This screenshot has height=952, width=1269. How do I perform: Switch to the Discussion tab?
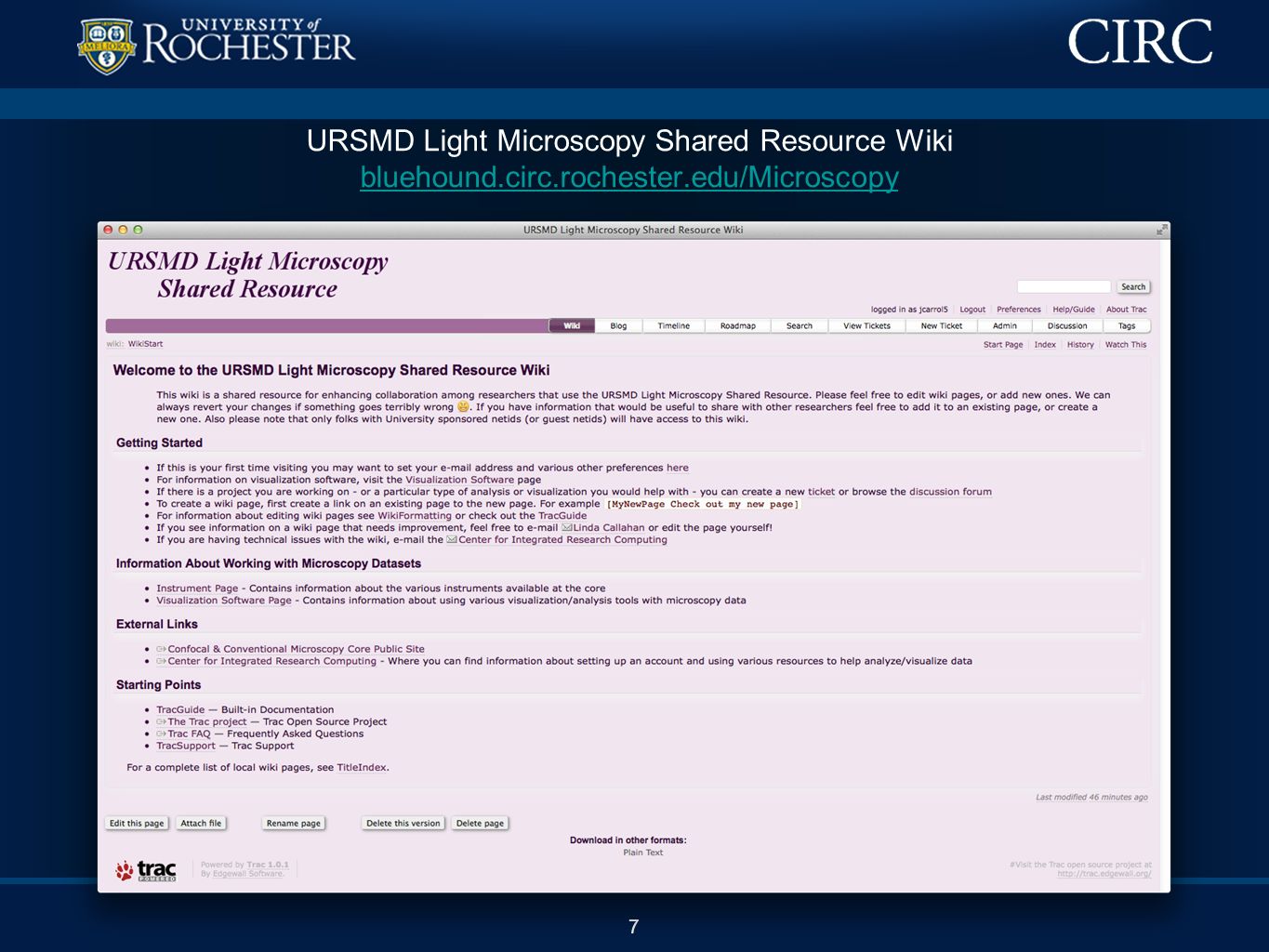point(1067,325)
